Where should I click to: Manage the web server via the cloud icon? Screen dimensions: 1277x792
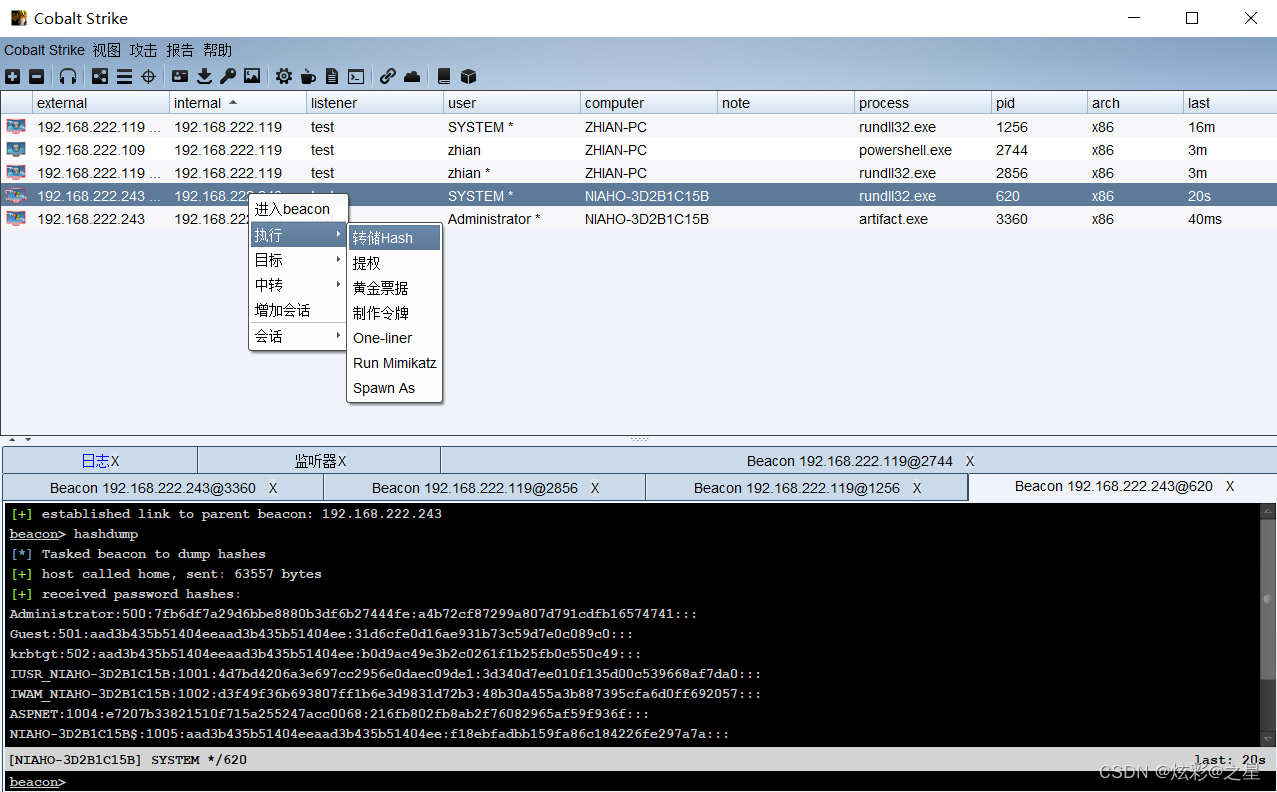coord(412,76)
